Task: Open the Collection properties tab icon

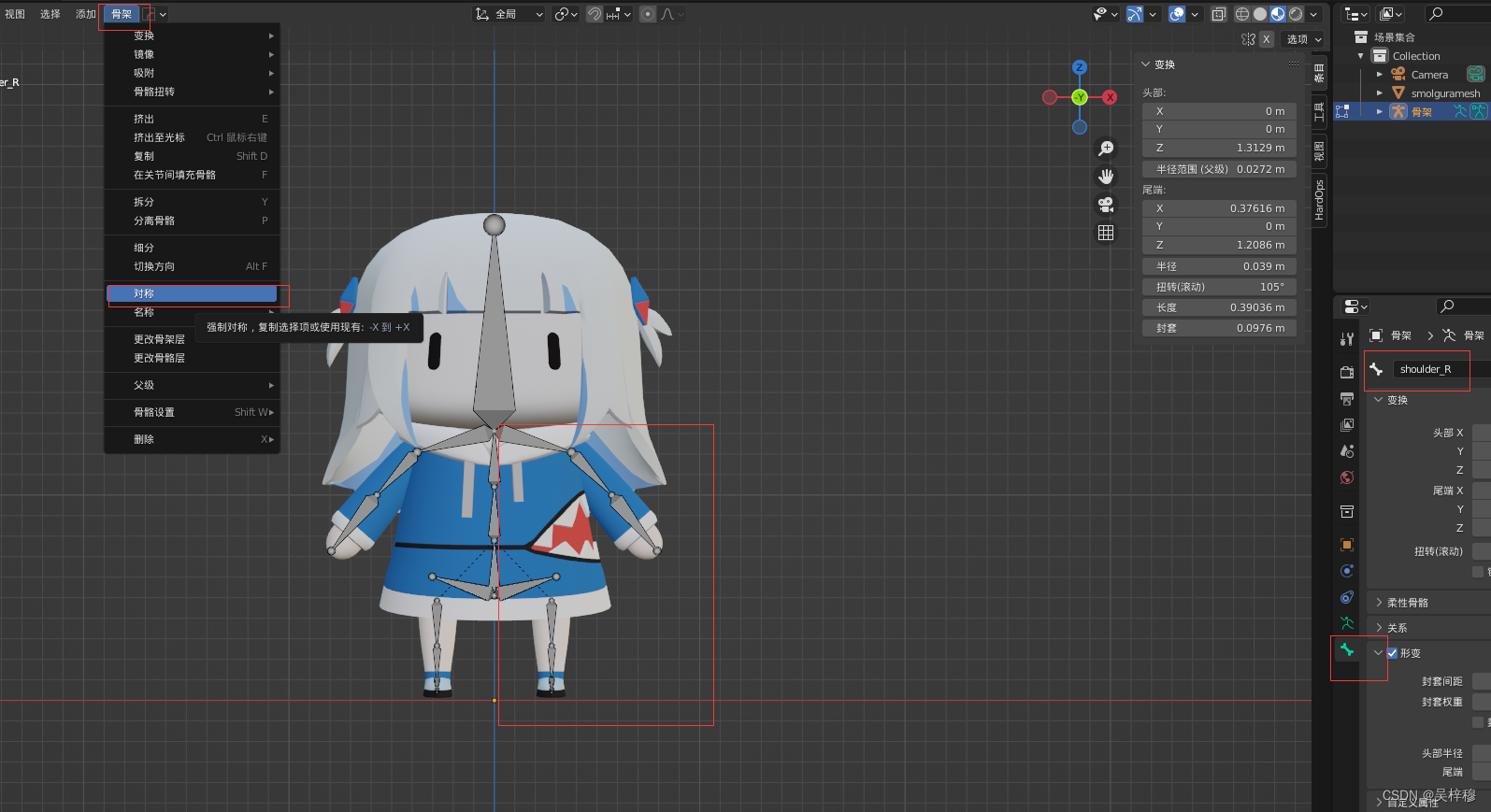Action: 1347,511
